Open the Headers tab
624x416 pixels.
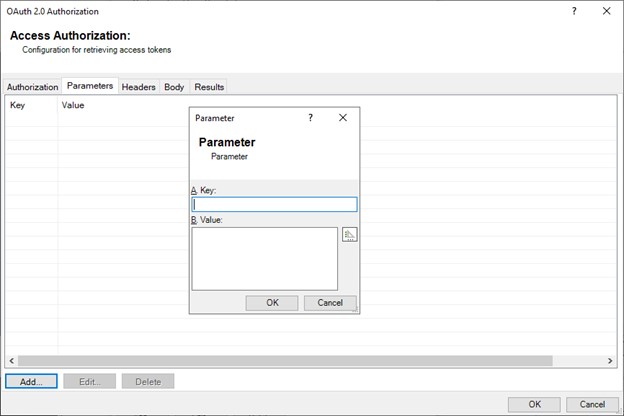click(x=139, y=87)
